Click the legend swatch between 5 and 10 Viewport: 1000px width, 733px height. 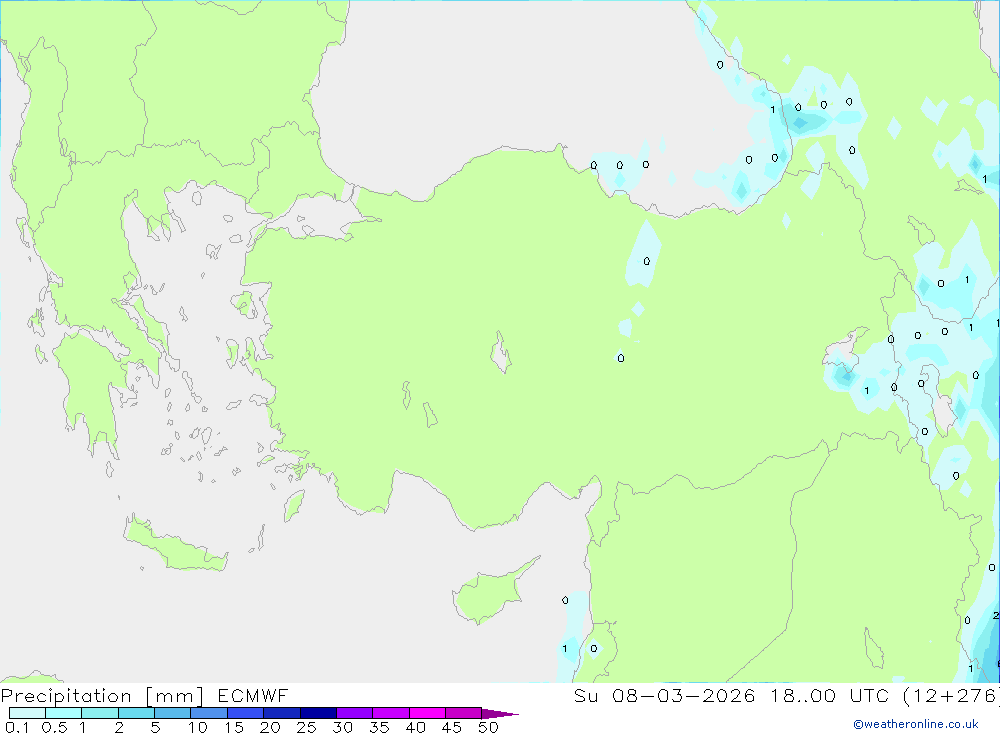(x=173, y=713)
